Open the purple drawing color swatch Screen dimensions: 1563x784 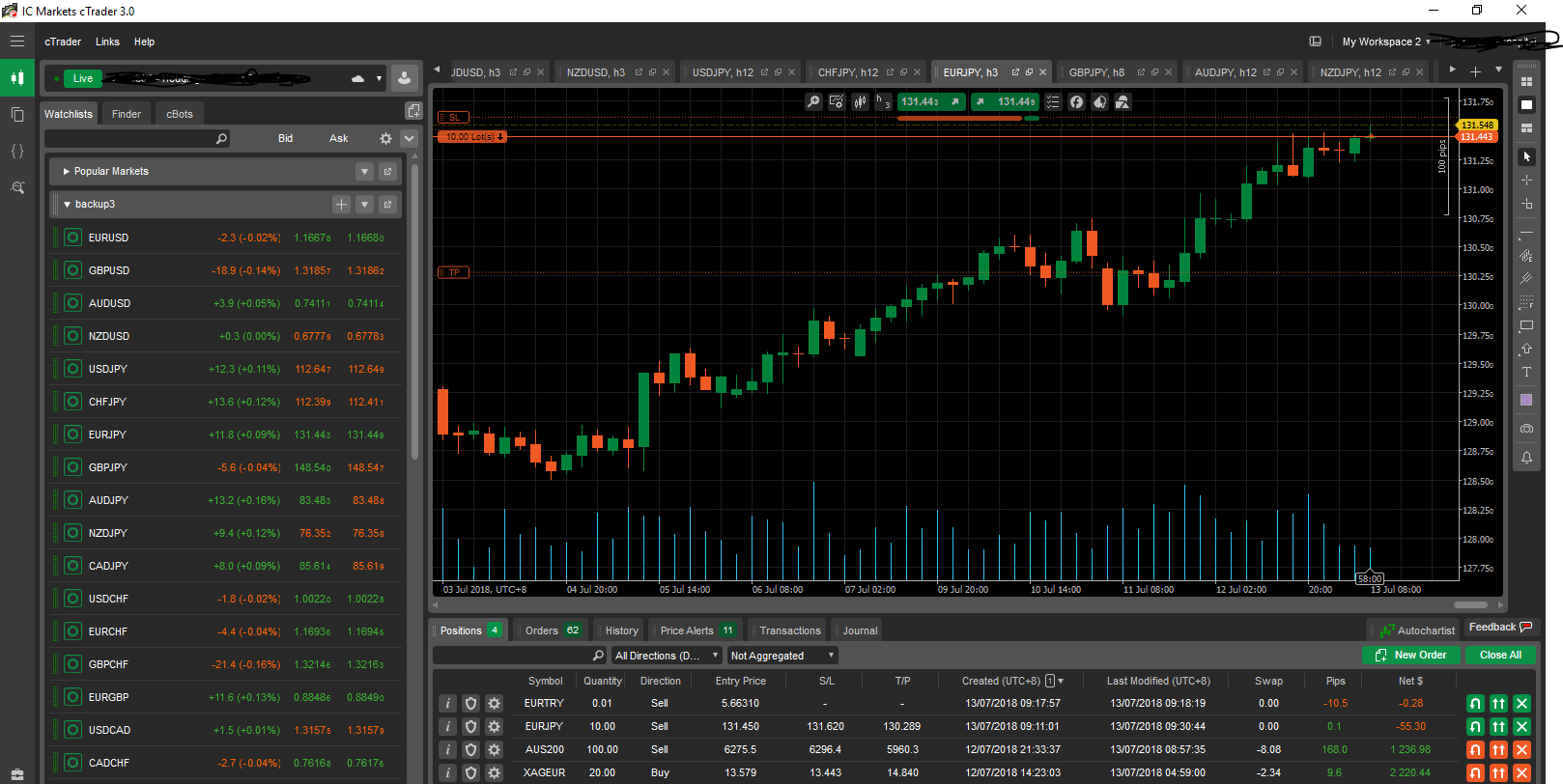1526,400
